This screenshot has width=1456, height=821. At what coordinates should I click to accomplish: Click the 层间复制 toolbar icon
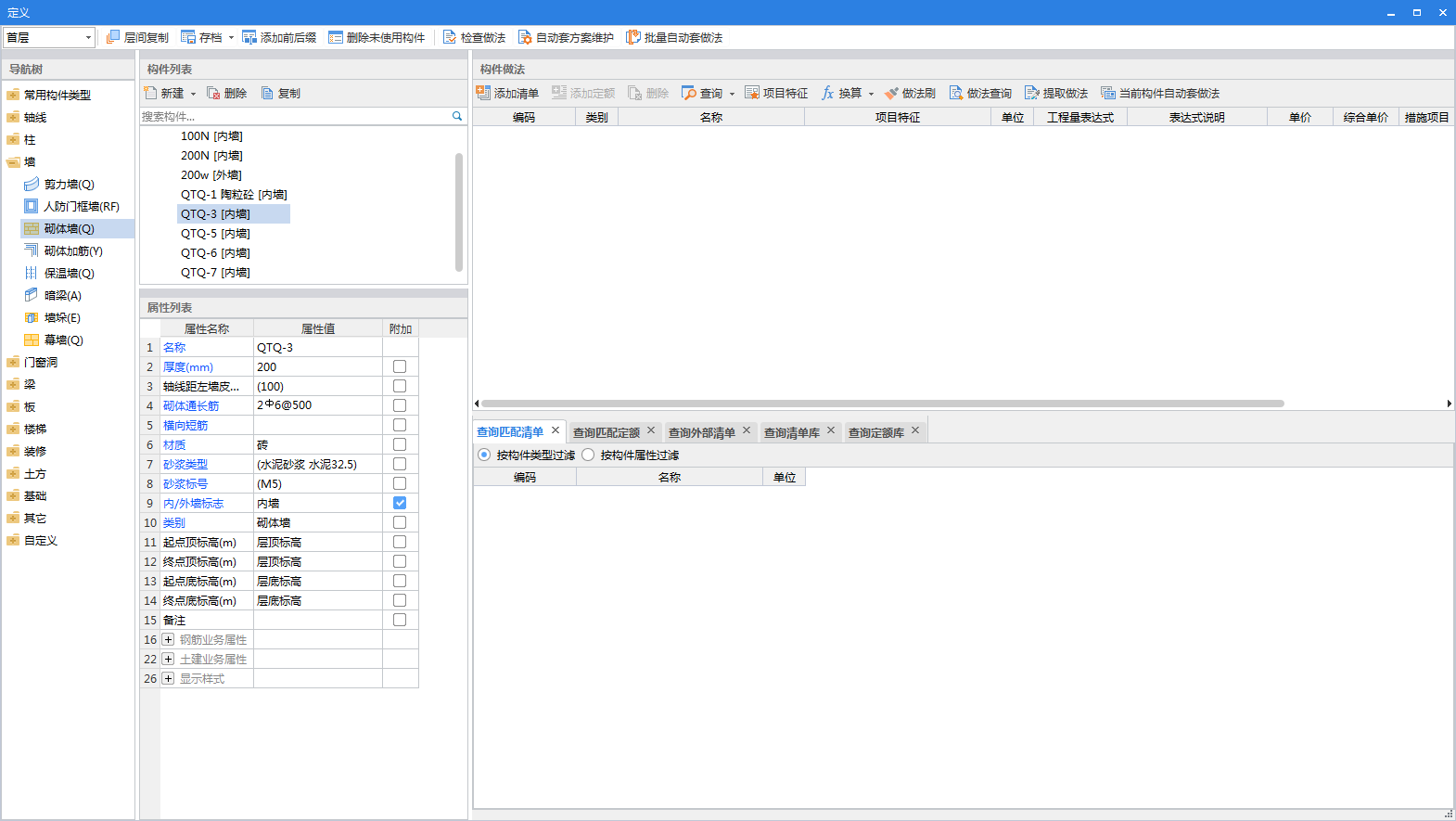pyautogui.click(x=113, y=37)
